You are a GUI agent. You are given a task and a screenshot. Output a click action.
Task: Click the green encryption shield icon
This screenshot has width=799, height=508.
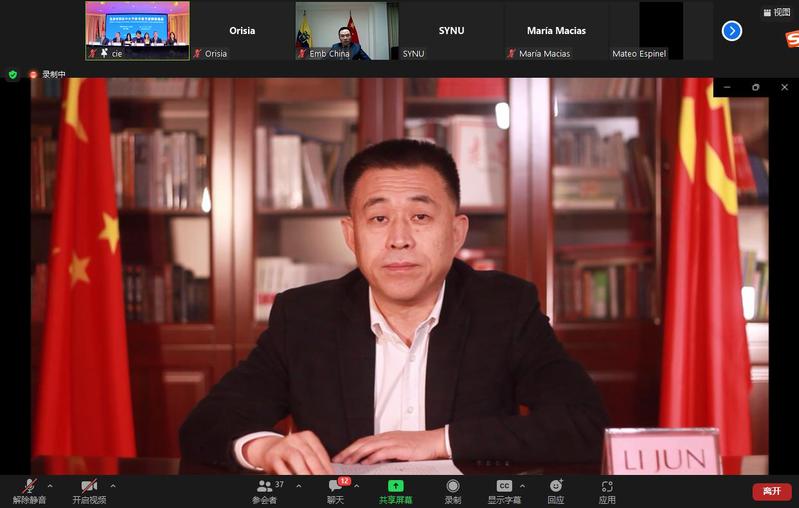12,74
